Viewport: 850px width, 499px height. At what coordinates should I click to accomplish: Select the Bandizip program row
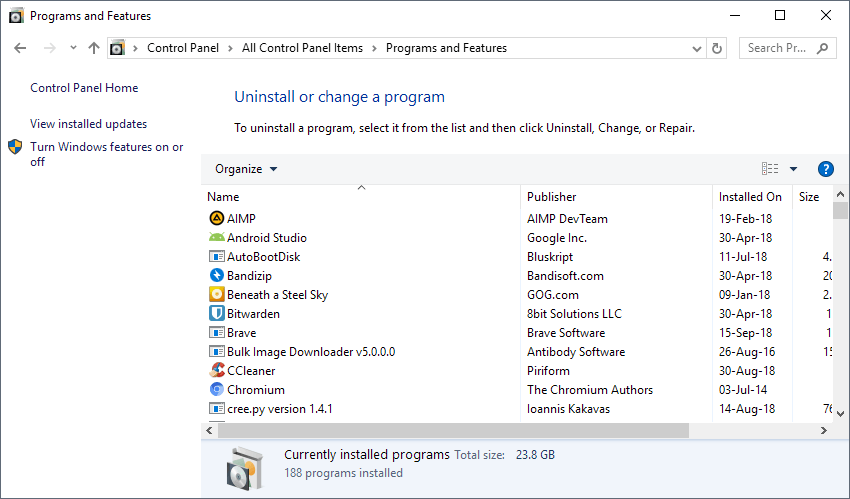click(x=519, y=275)
